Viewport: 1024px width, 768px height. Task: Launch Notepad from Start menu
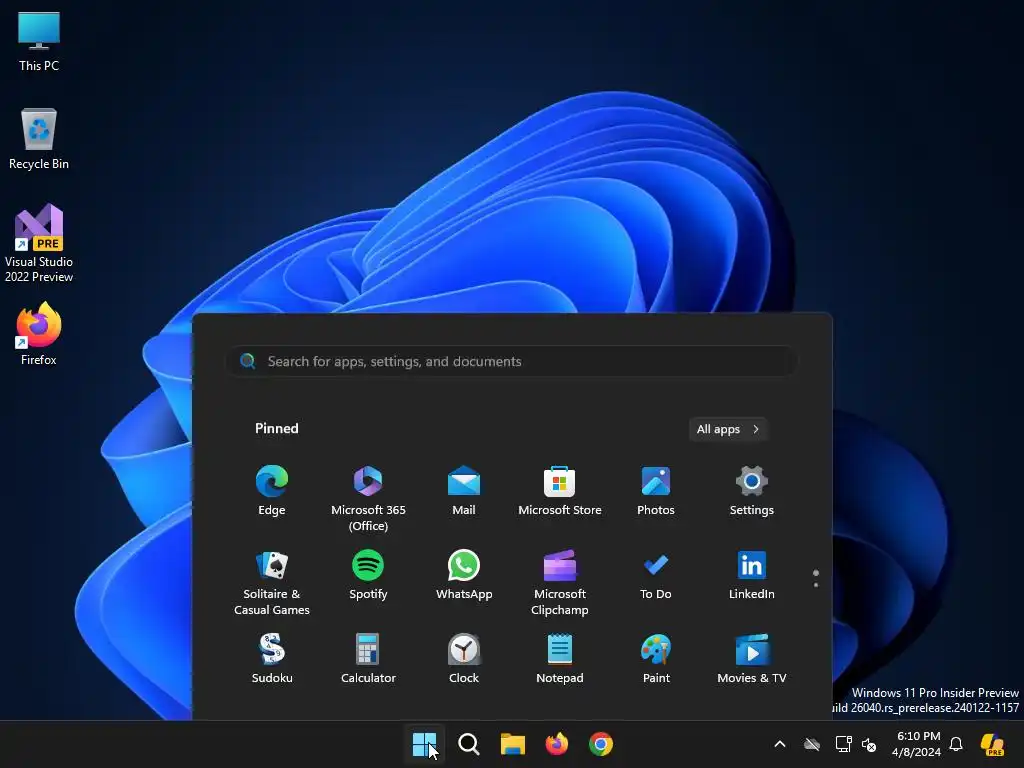point(560,658)
